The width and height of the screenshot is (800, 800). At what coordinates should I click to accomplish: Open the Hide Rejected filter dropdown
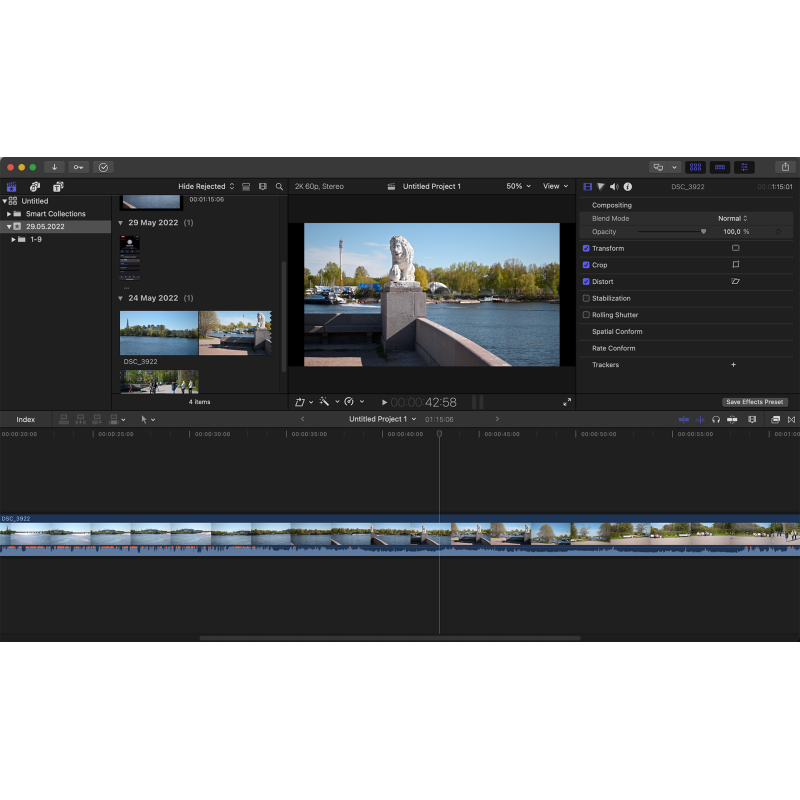coord(206,187)
